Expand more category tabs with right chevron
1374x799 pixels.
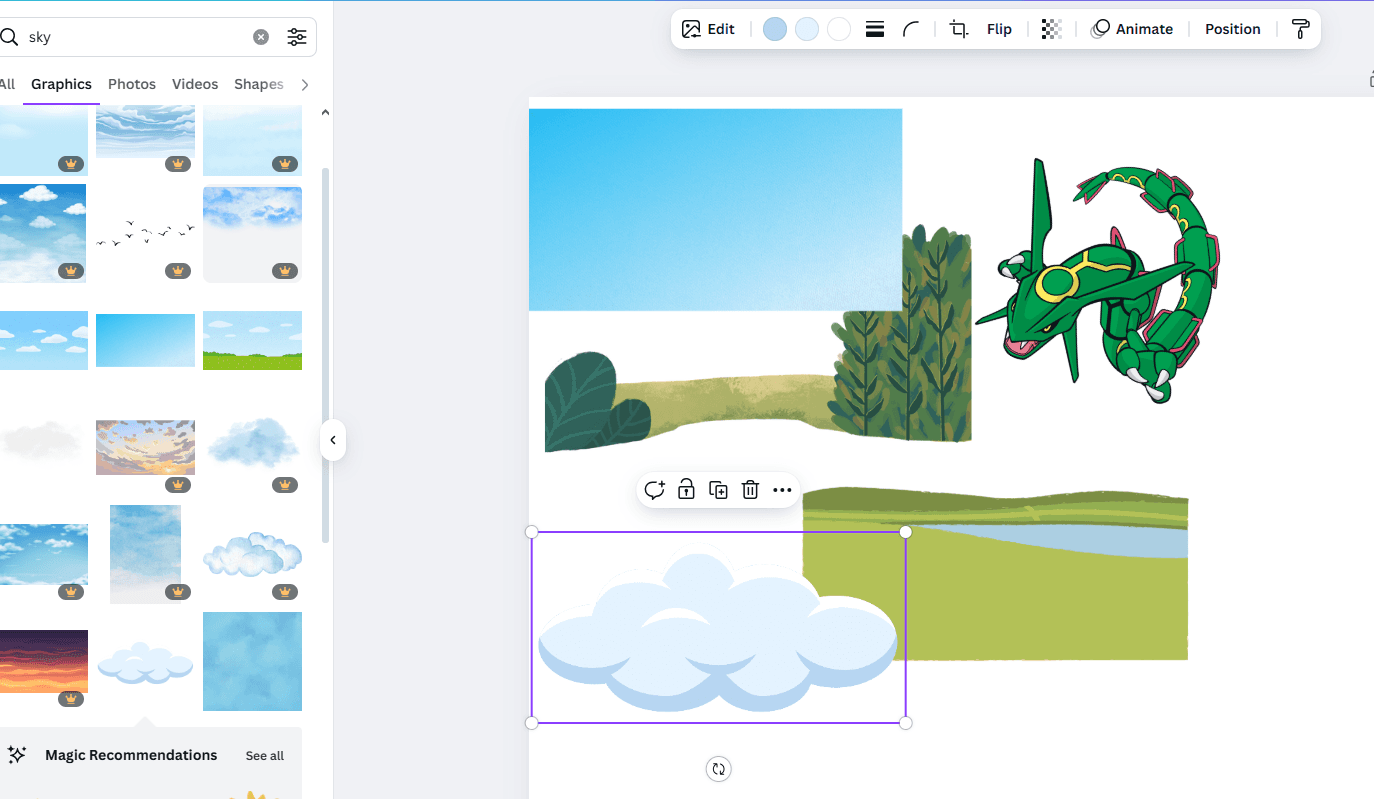(305, 85)
